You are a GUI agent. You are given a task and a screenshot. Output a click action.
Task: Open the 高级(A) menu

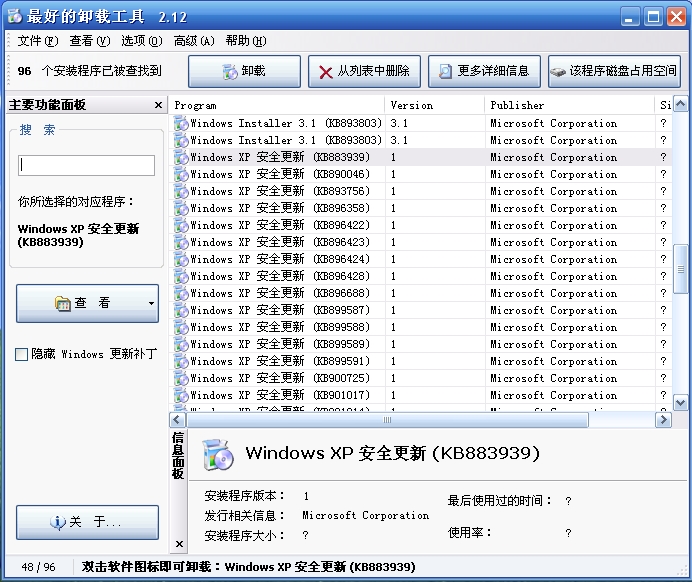pyautogui.click(x=194, y=41)
